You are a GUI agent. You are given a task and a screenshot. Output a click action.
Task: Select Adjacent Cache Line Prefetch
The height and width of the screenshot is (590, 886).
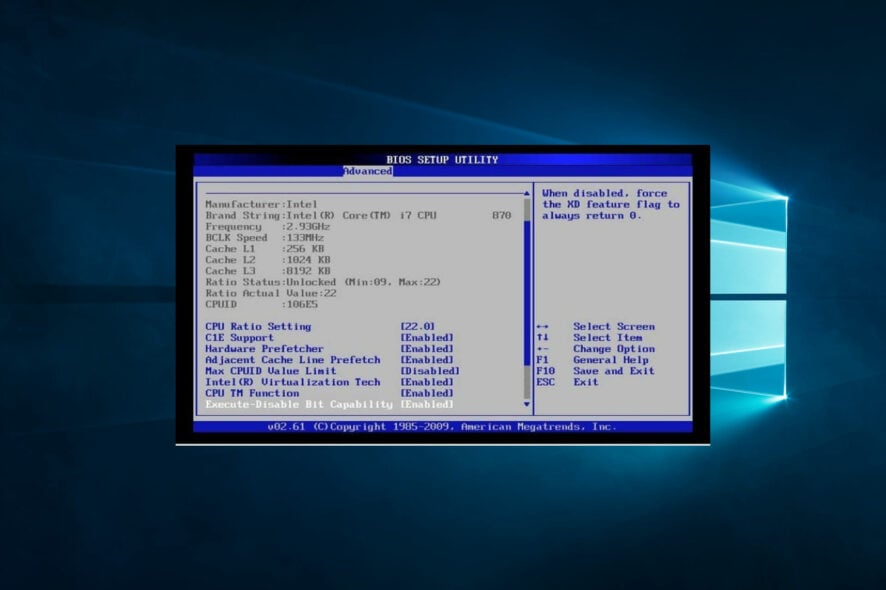[x=293, y=360]
